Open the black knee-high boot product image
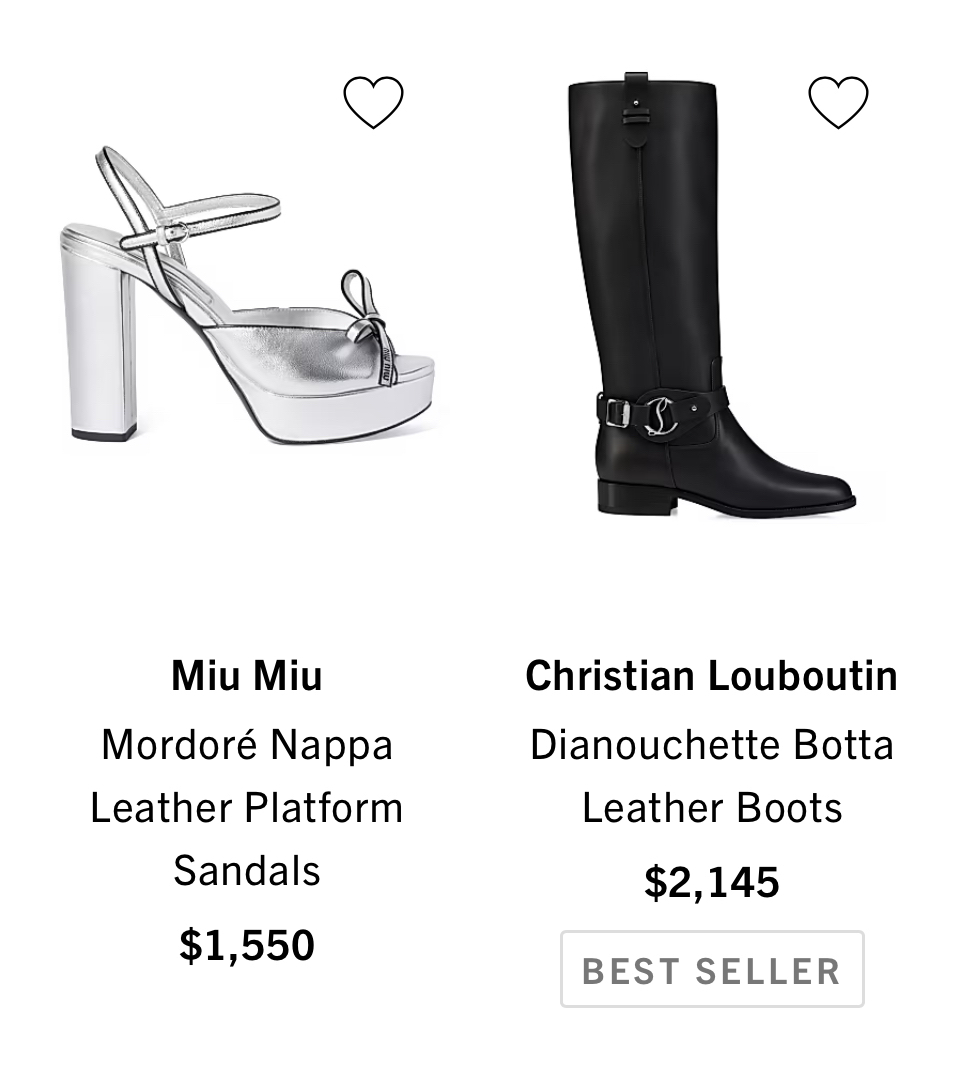This screenshot has width=960, height=1066. point(700,300)
